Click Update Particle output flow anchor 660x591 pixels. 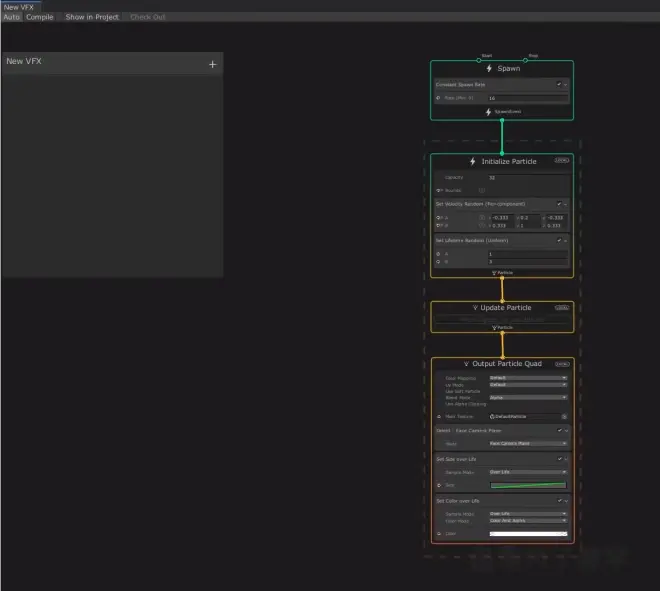(x=502, y=333)
